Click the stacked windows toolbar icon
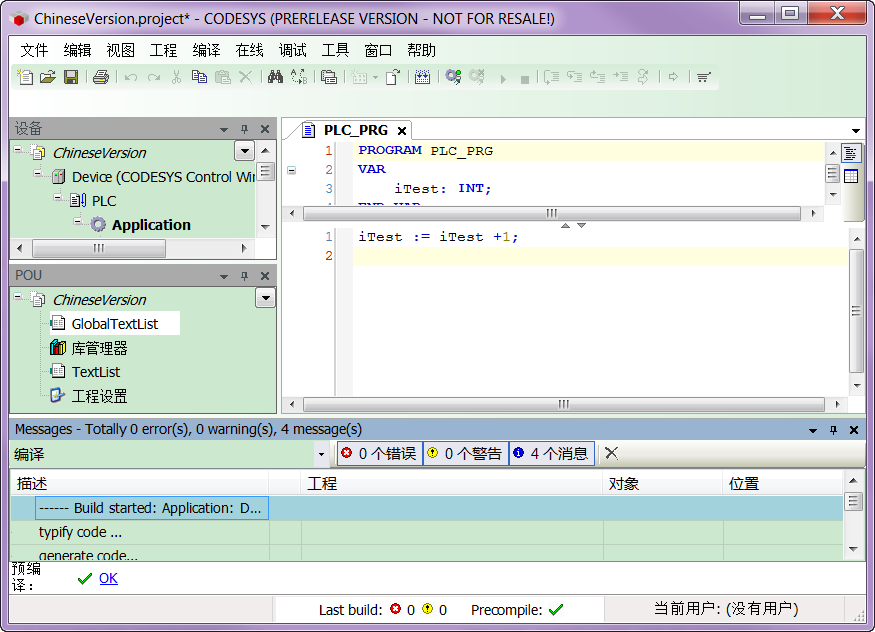The width and height of the screenshot is (875, 632). pos(329,77)
